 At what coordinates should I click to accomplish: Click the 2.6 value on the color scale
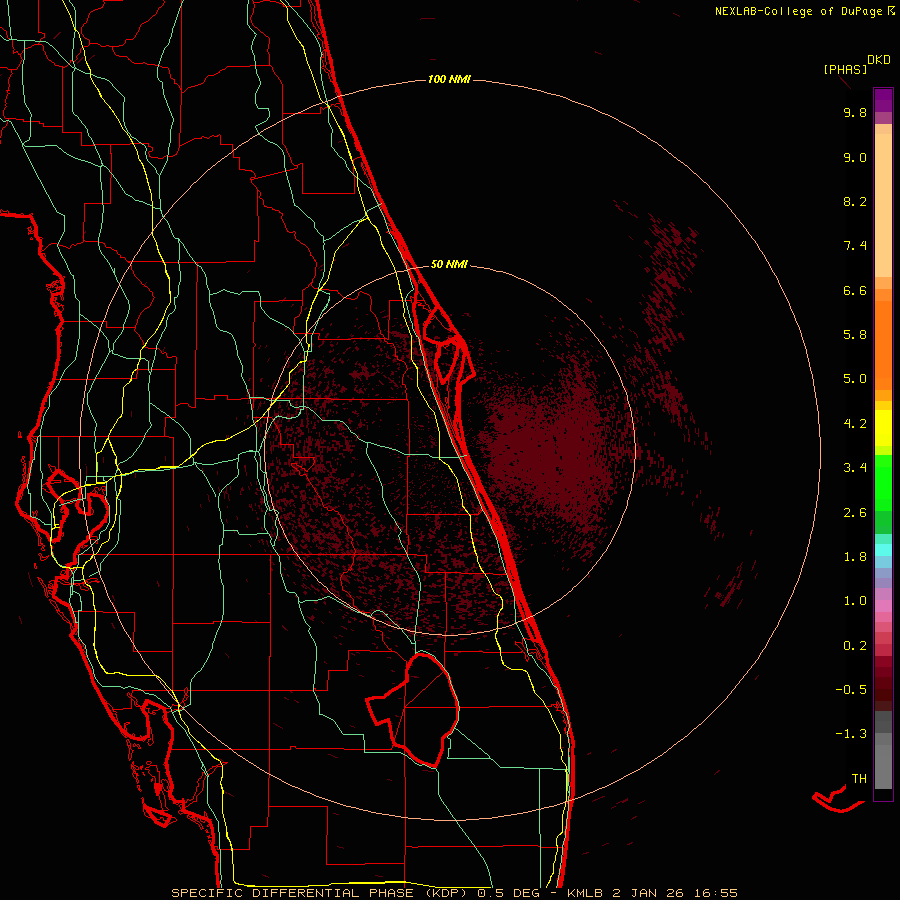(x=855, y=513)
